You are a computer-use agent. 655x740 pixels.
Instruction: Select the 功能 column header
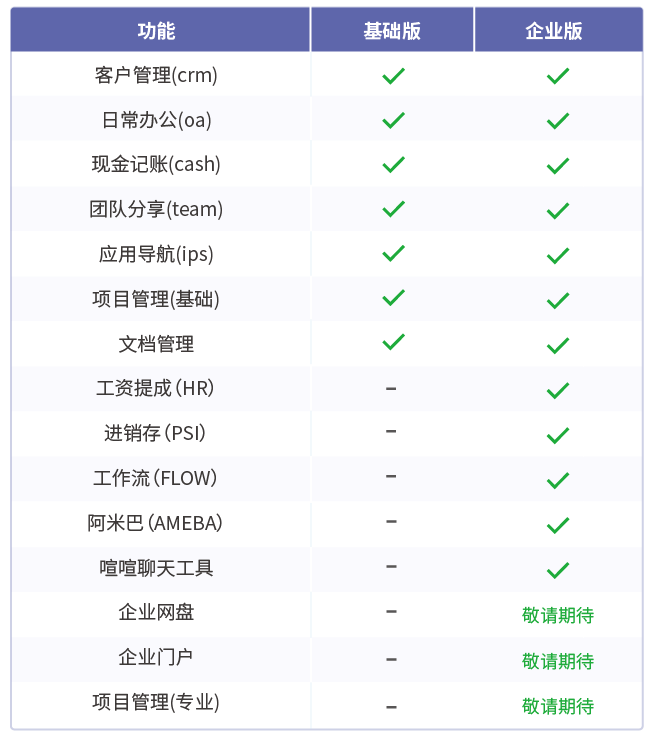[x=156, y=30]
